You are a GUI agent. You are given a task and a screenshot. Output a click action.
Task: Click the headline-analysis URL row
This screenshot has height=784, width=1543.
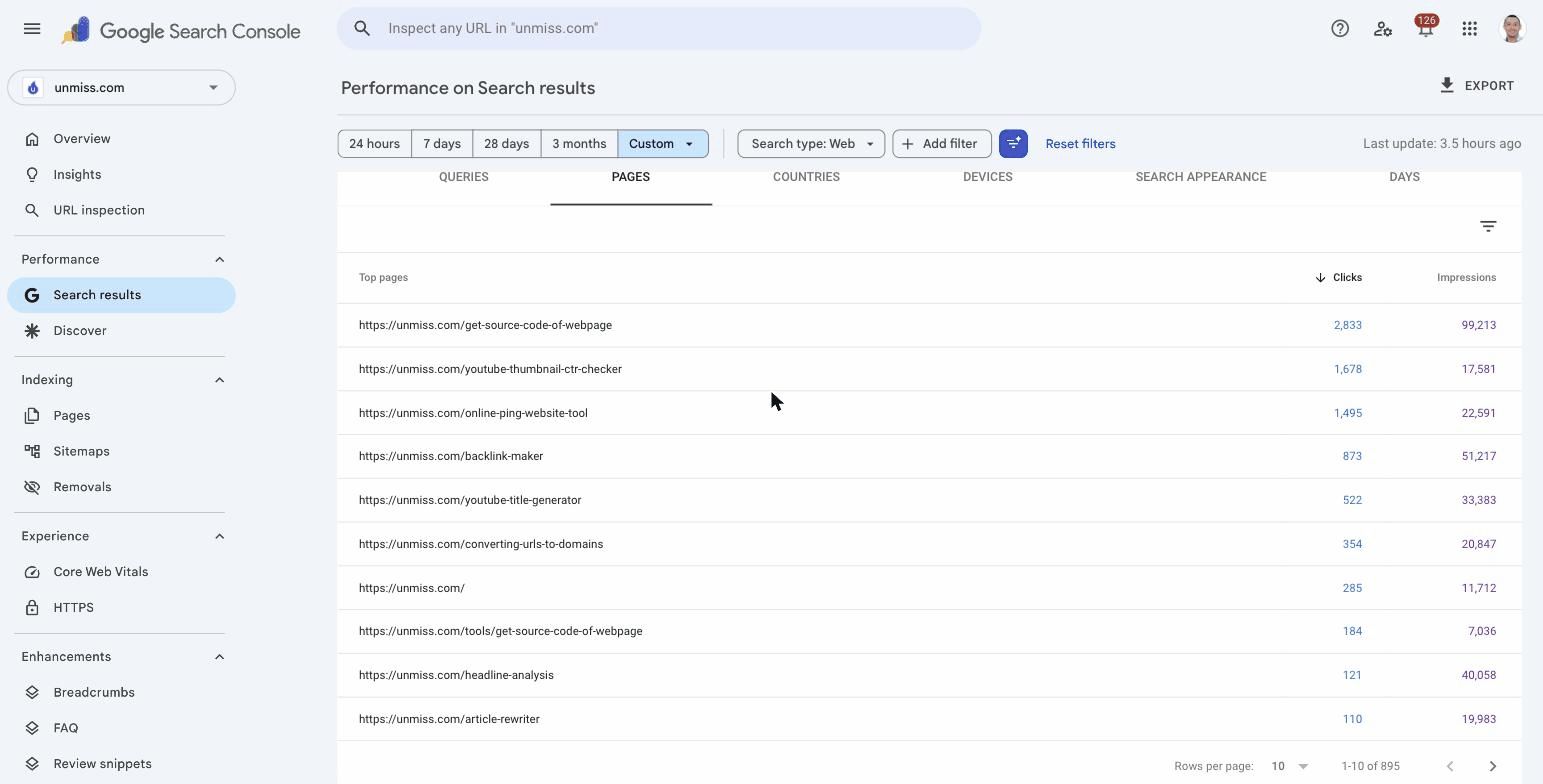(929, 676)
